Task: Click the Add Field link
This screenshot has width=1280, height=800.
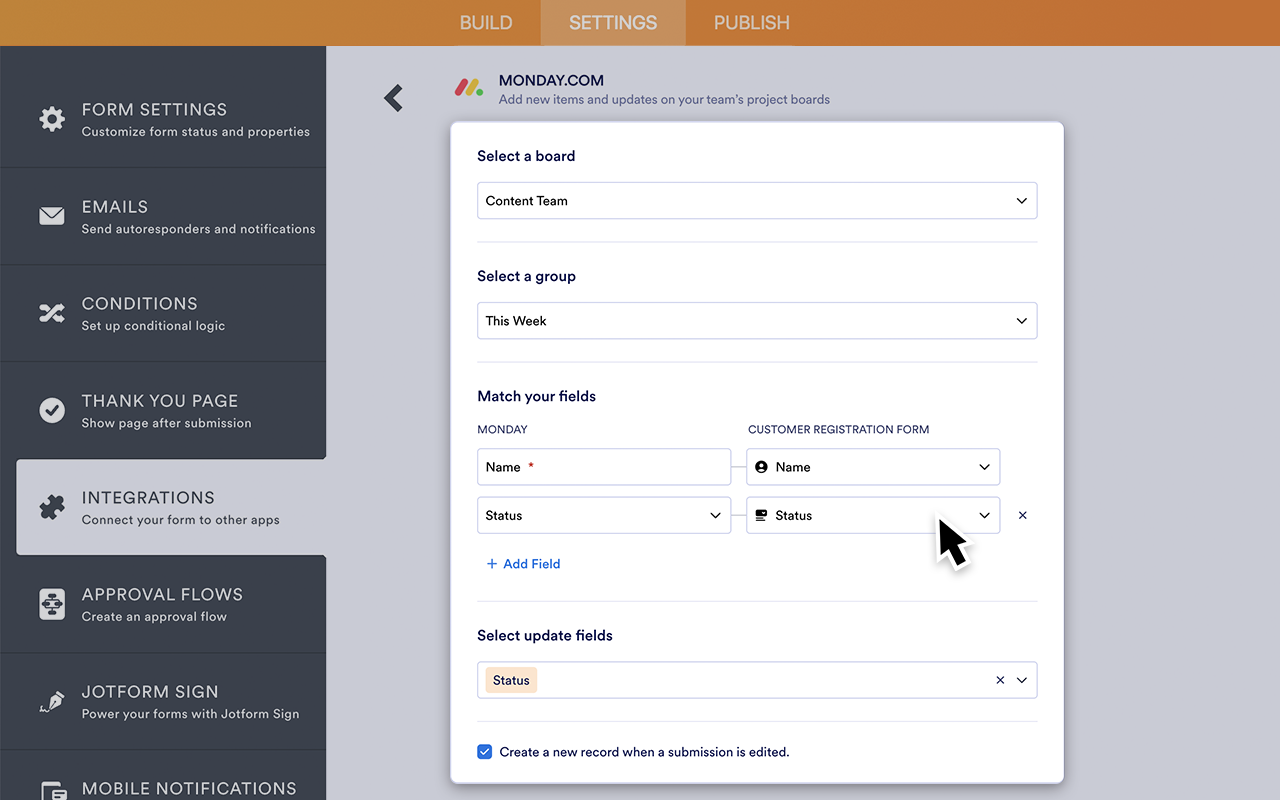Action: click(x=523, y=563)
